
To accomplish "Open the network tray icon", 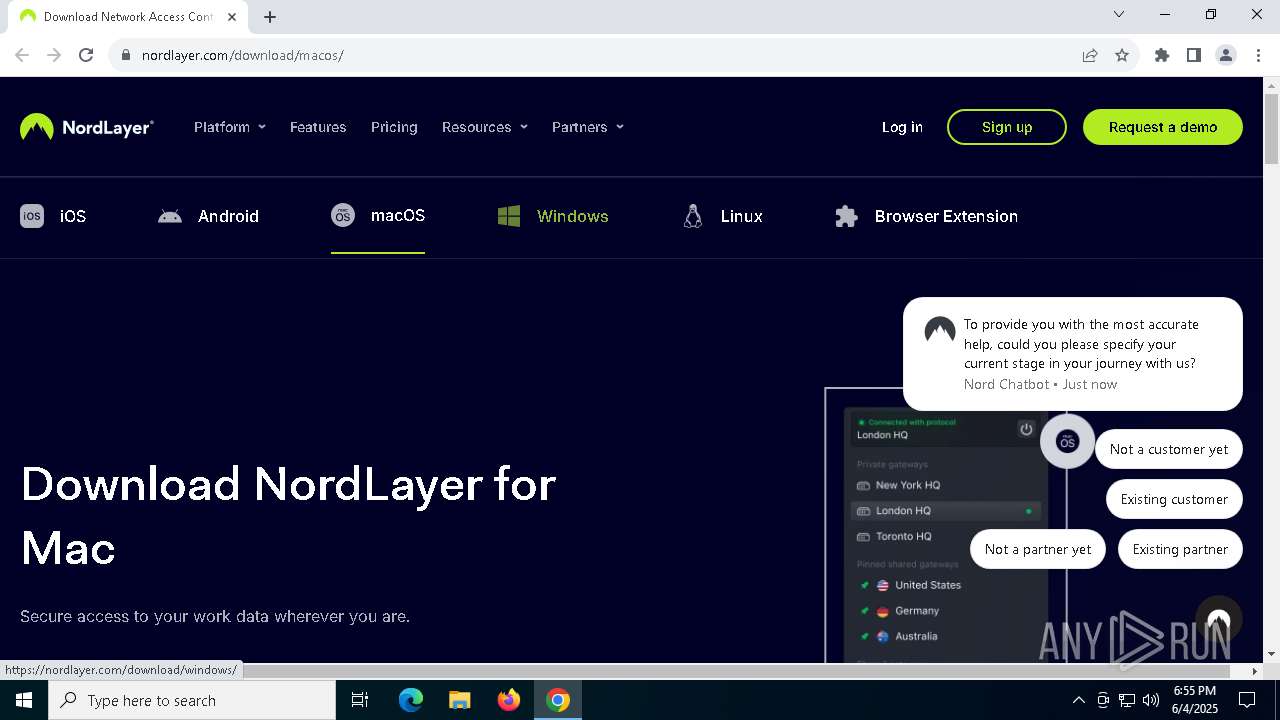I will [1127, 700].
